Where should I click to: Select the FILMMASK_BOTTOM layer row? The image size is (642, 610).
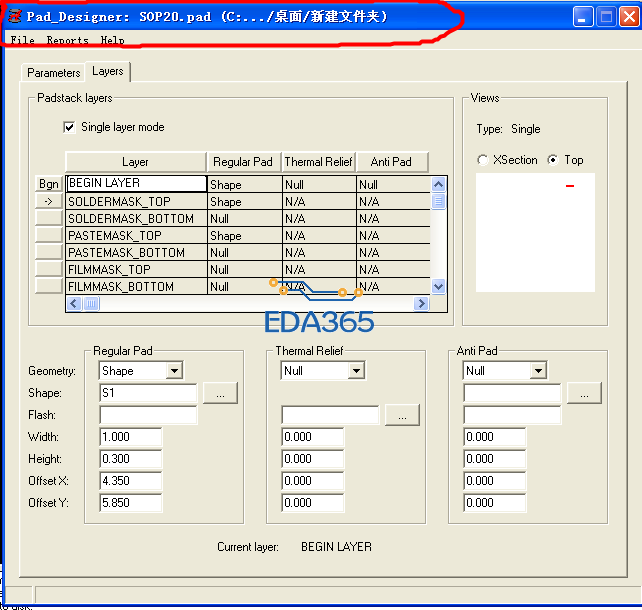tap(136, 287)
